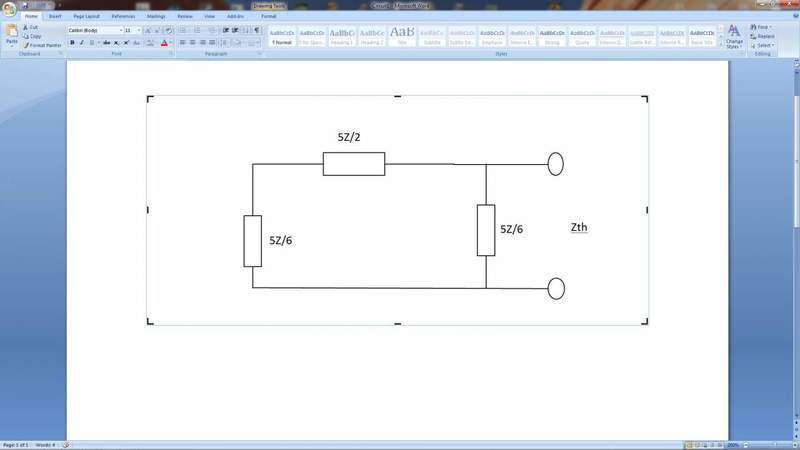
Task: Apply the red font color
Action: [164, 43]
